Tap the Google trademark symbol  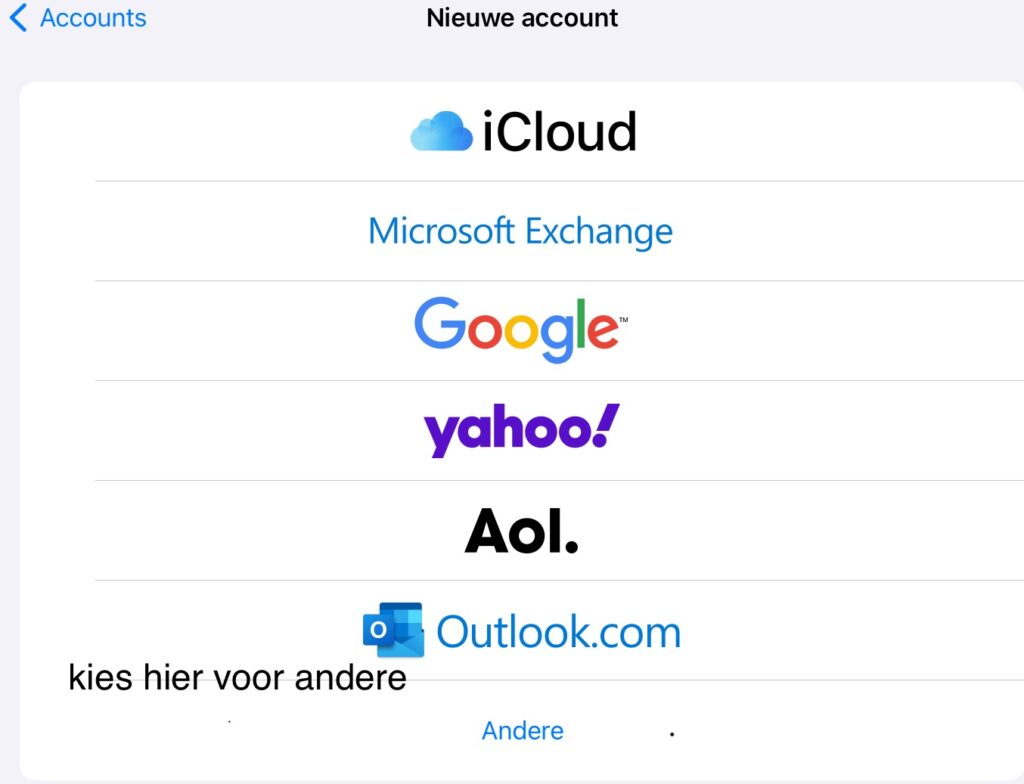624,320
